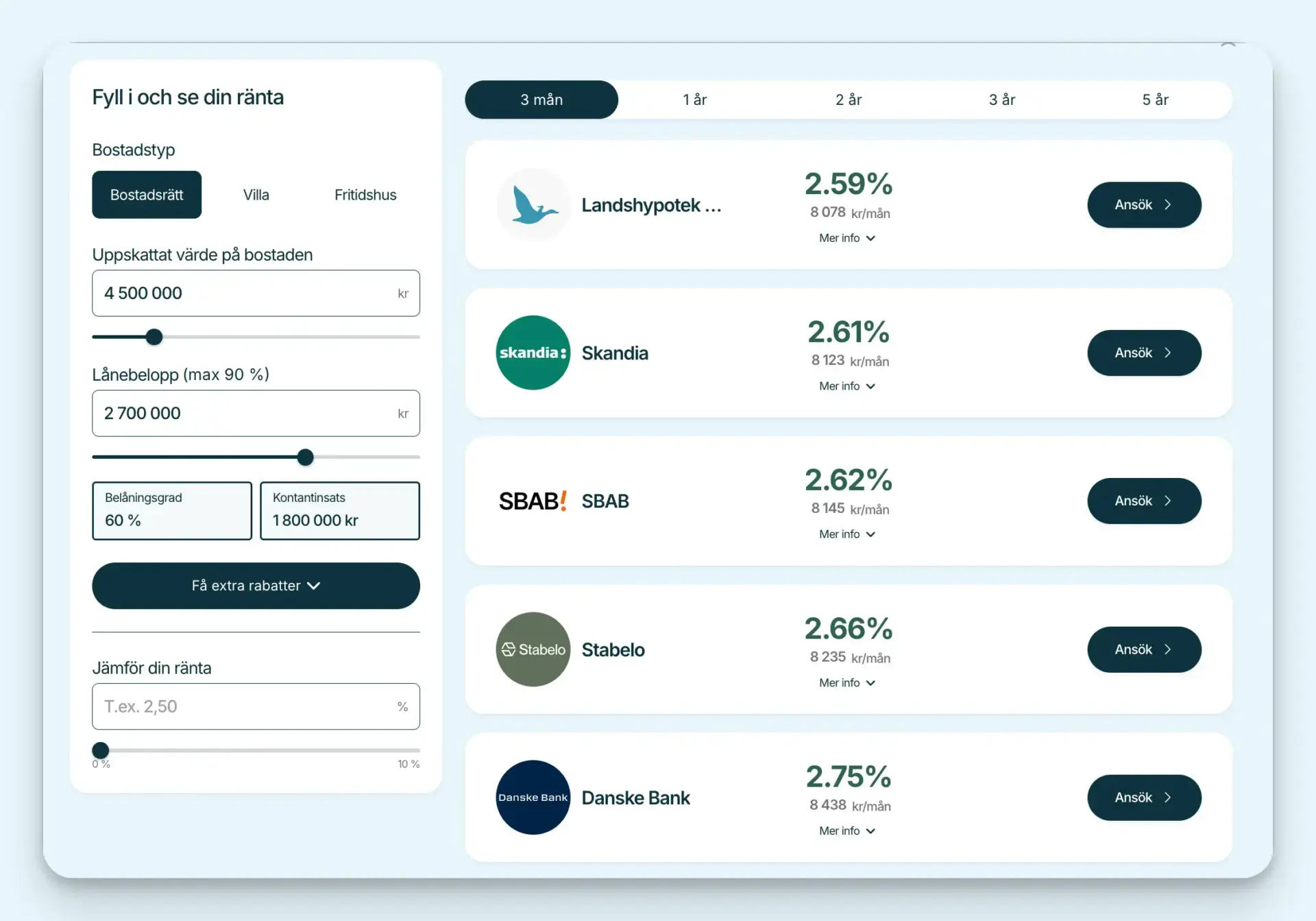
Task: Apply for the Danske Bank loan with Ansök
Action: pos(1145,798)
